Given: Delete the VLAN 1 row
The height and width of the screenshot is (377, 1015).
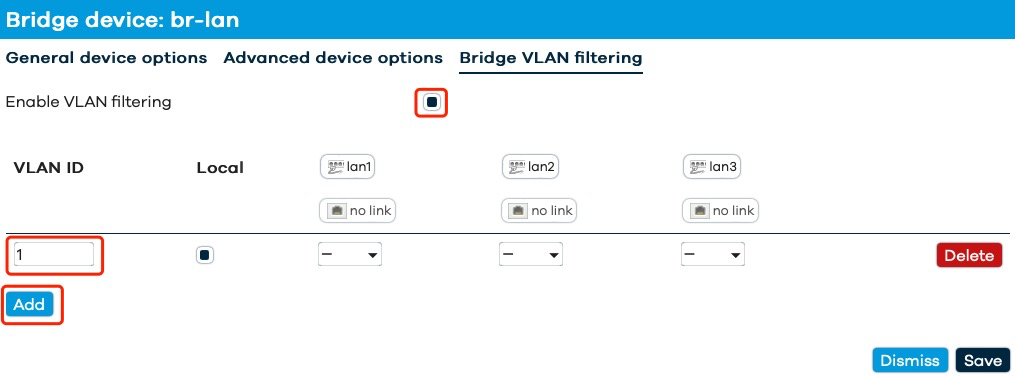Looking at the screenshot, I should (969, 255).
